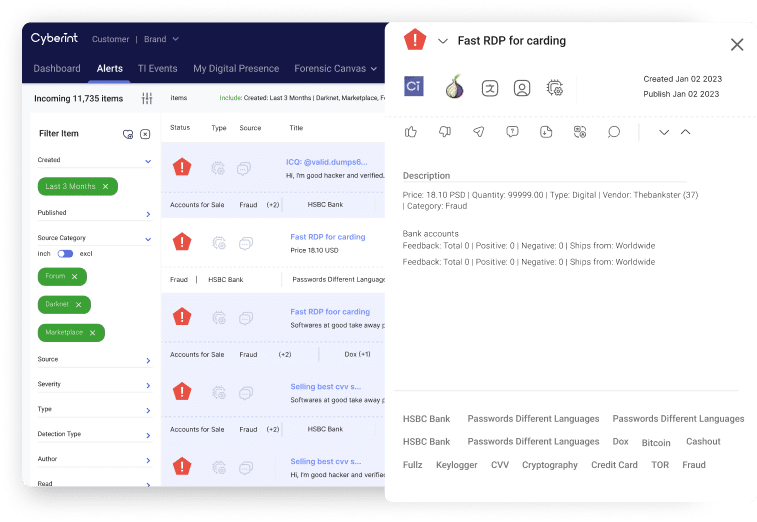Expand the Source filter section

[x=148, y=361]
